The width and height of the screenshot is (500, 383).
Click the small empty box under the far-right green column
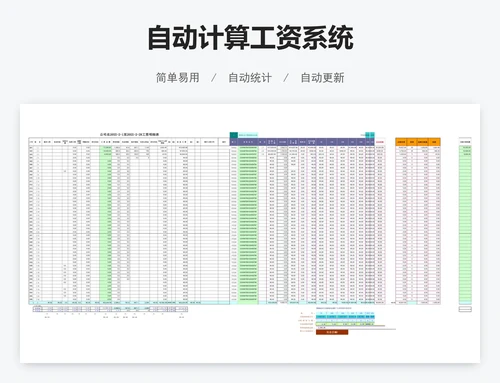(x=465, y=309)
